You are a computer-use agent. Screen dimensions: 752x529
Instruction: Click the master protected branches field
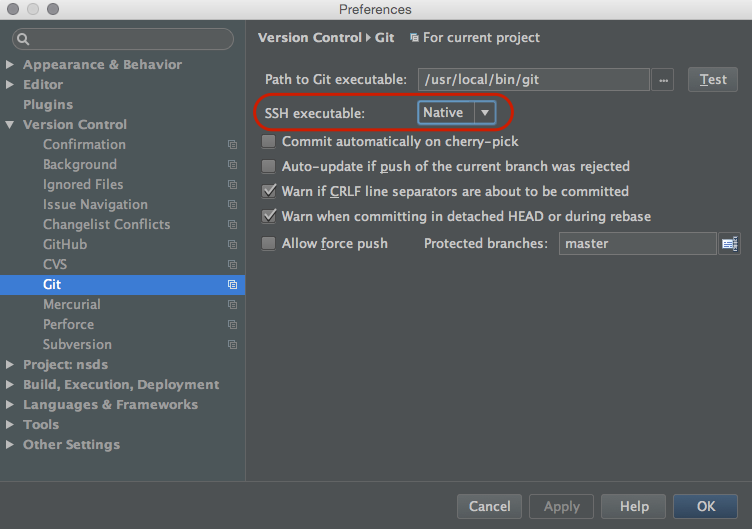pyautogui.click(x=637, y=244)
